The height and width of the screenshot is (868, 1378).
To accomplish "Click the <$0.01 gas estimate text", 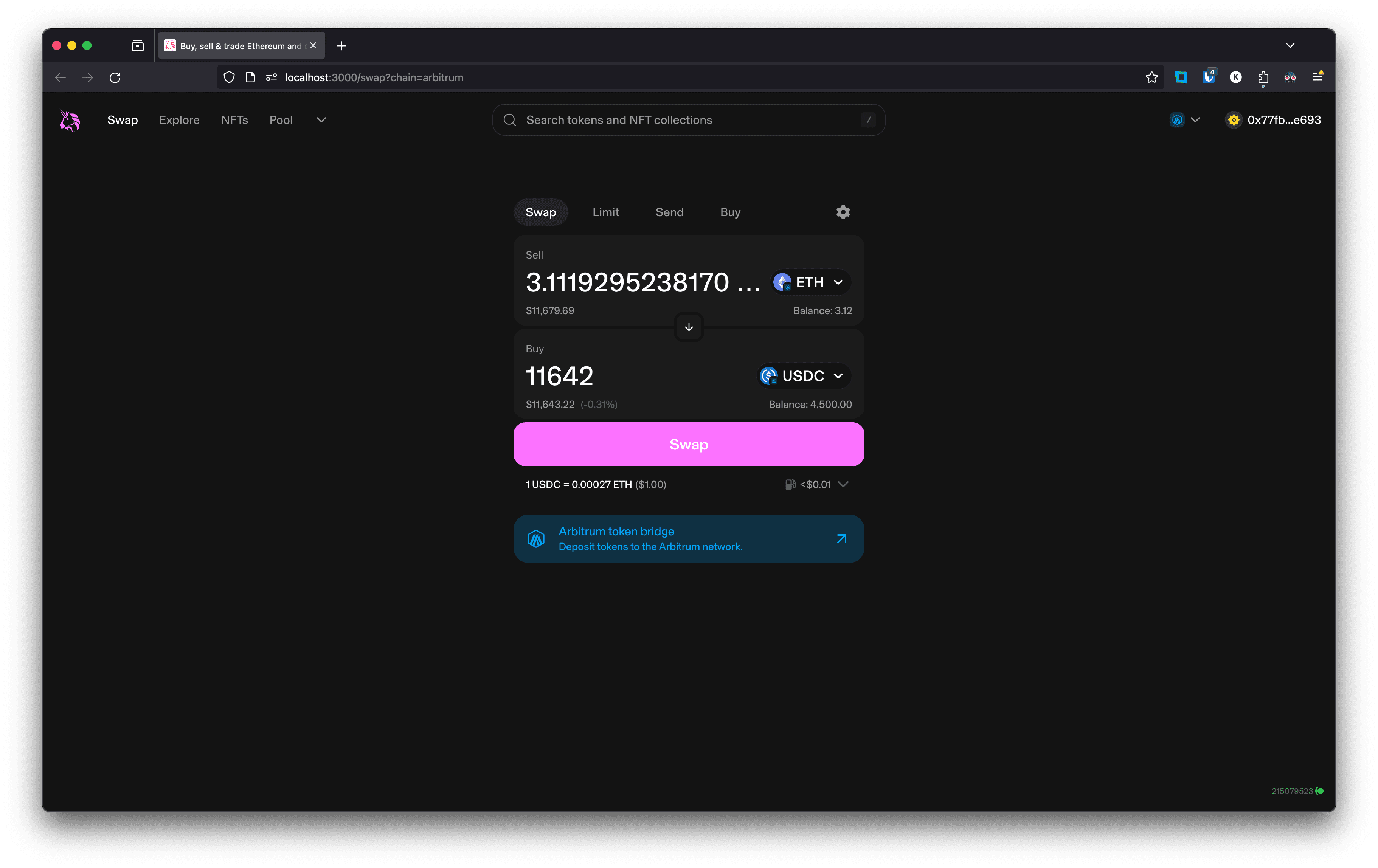I will coord(815,485).
